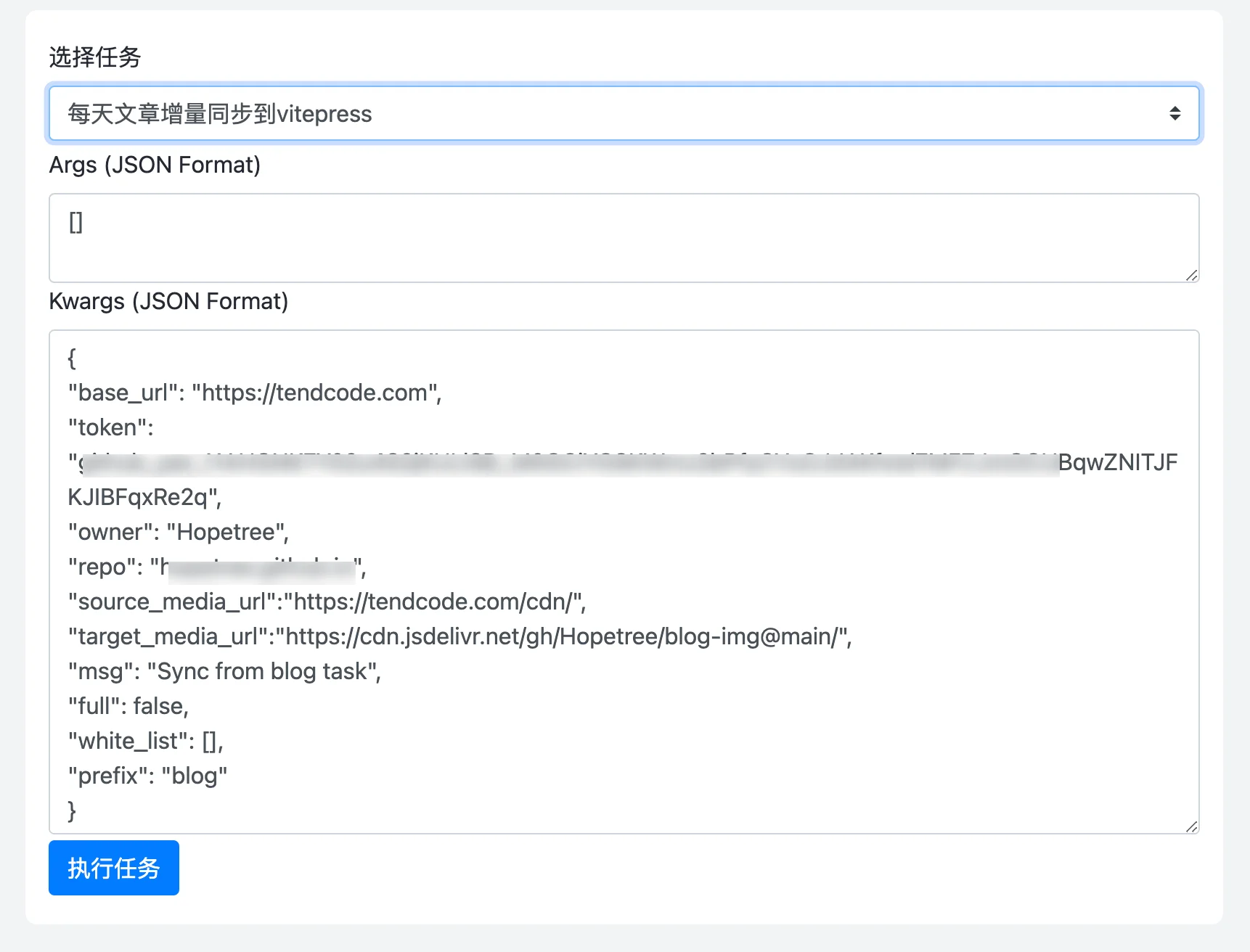The width and height of the screenshot is (1250, 952).
Task: Place cursor on the white_list line
Action: click(x=146, y=741)
